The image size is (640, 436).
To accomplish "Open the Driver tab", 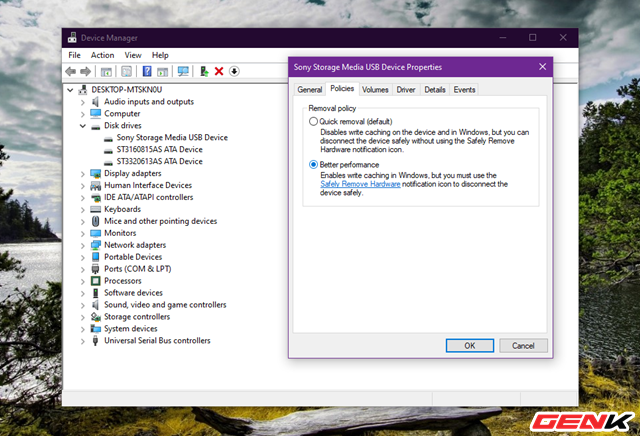I will 405,90.
